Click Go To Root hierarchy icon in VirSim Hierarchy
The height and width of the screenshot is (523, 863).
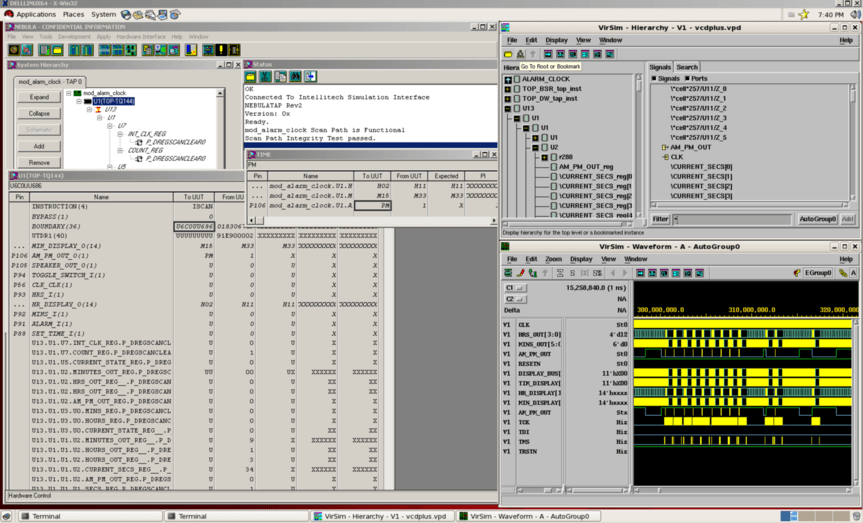520,54
